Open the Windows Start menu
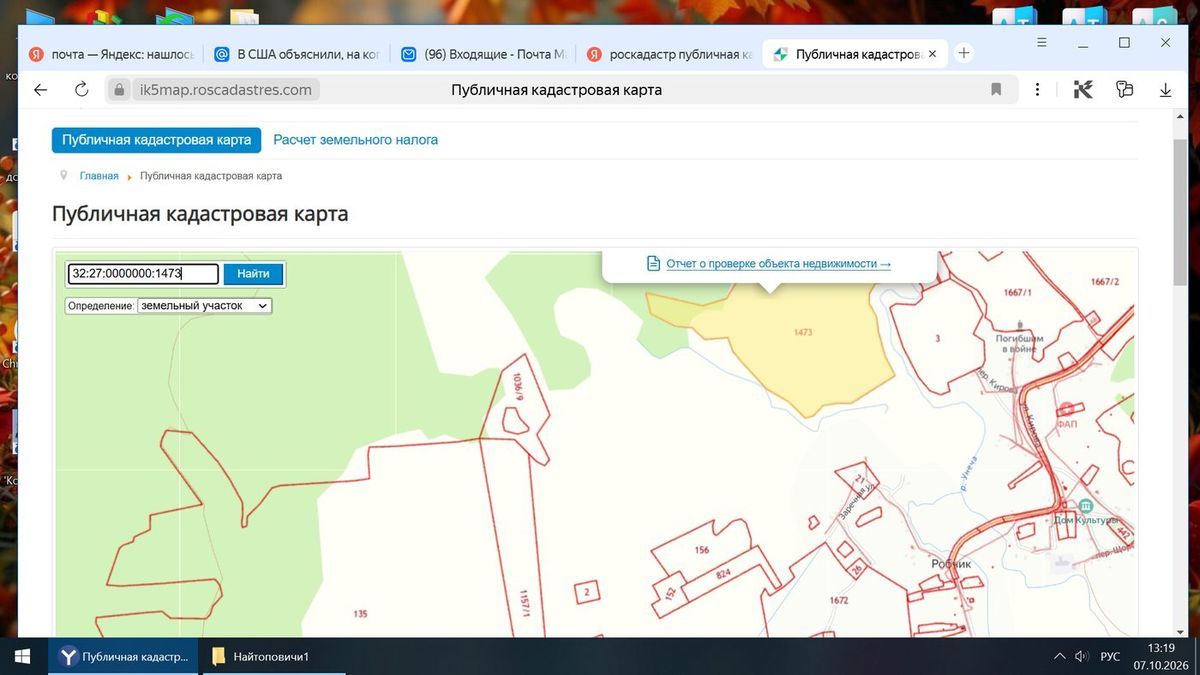 22,656
